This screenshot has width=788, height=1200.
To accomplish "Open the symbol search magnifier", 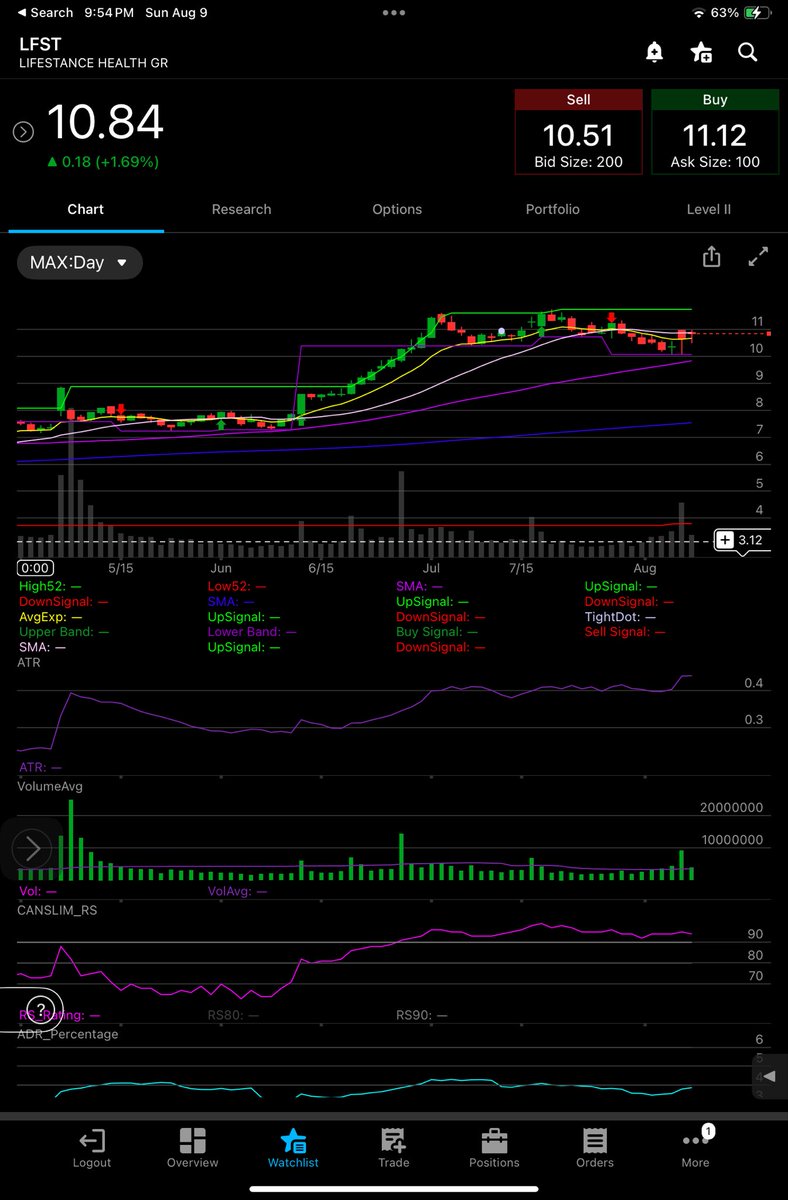I will click(x=748, y=52).
